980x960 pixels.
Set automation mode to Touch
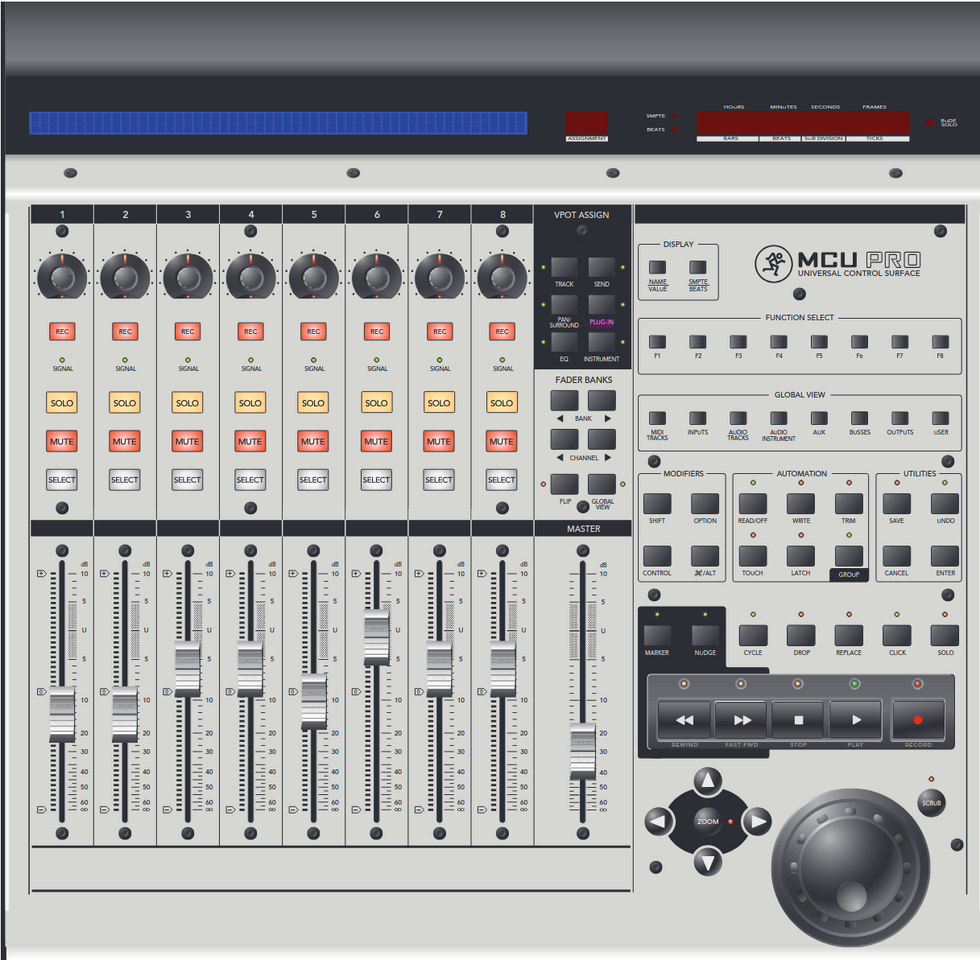[x=753, y=556]
